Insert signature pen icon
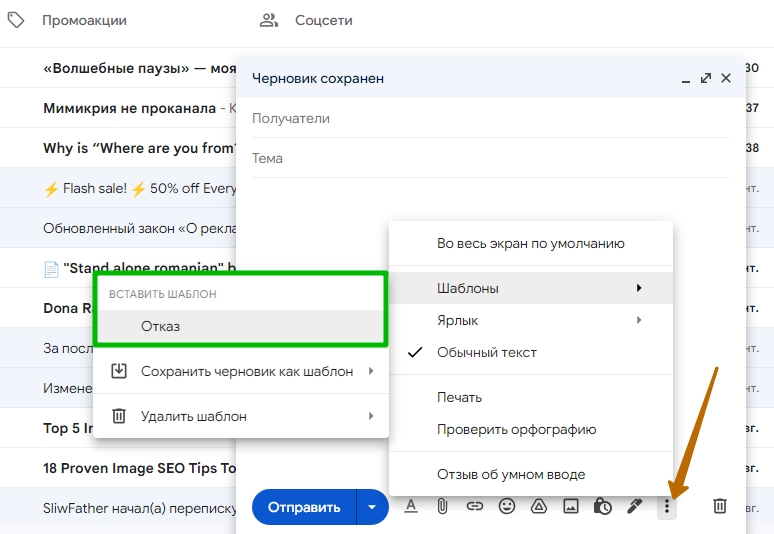The width and height of the screenshot is (774, 534). coord(635,506)
